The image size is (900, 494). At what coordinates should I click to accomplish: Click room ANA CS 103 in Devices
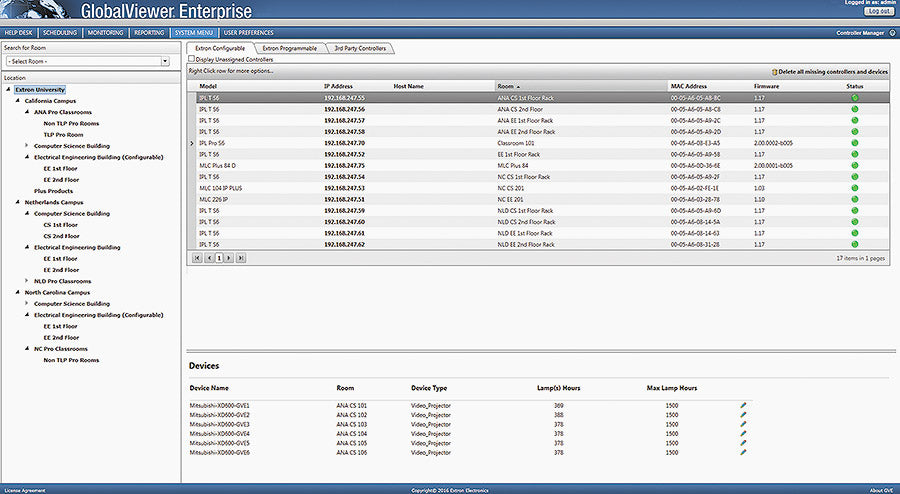pos(352,424)
